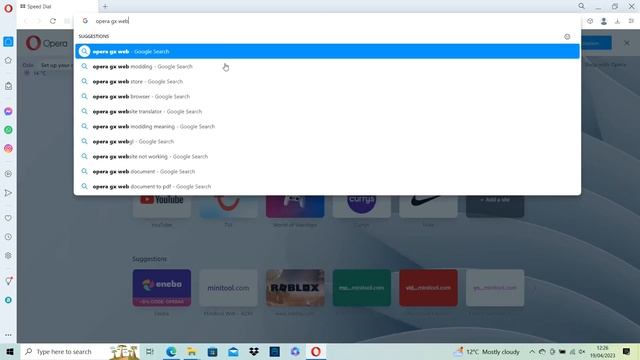Open the sidebar Speed Dial home icon

[x=8, y=42]
